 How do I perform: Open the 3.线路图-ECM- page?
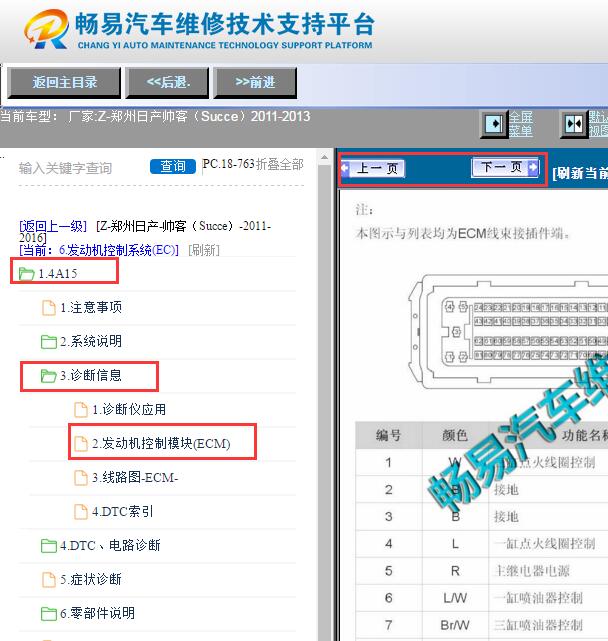point(135,477)
